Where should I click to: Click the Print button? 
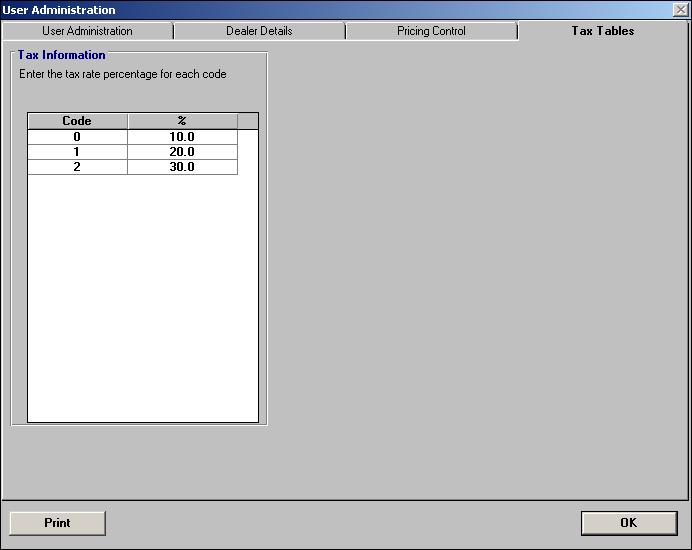point(57,523)
